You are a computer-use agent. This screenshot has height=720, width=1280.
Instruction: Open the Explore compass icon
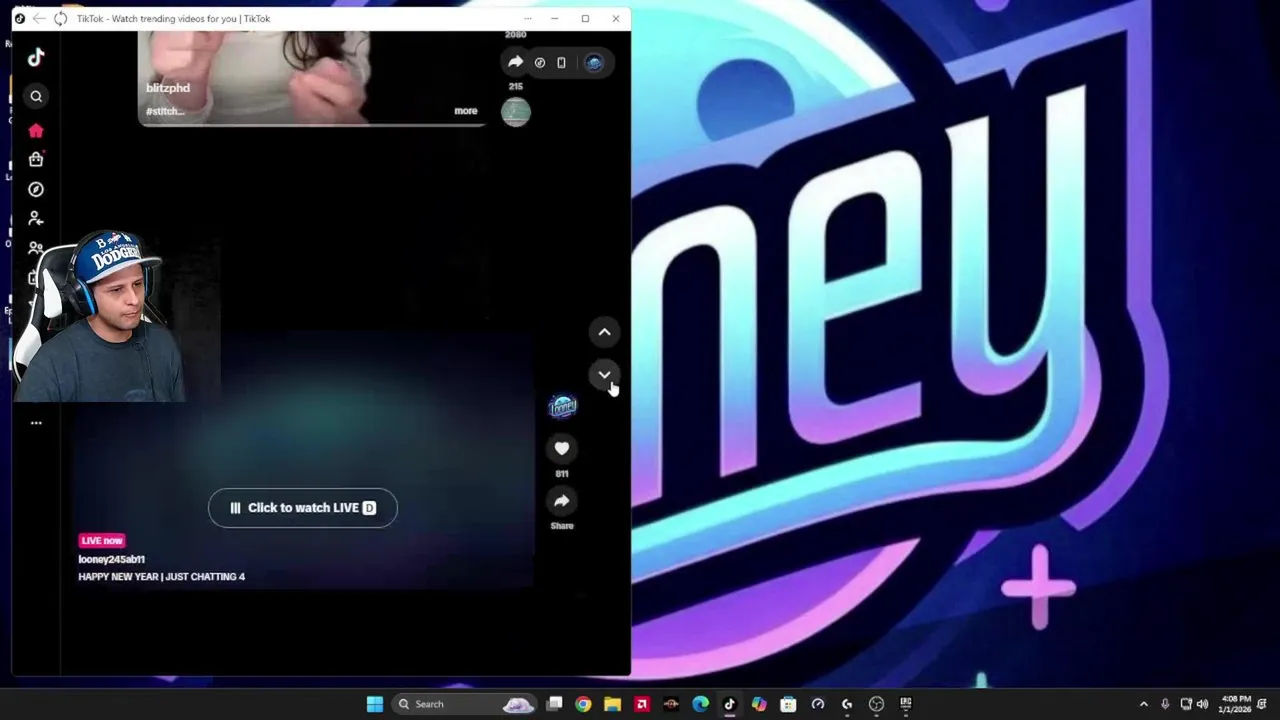[36, 189]
